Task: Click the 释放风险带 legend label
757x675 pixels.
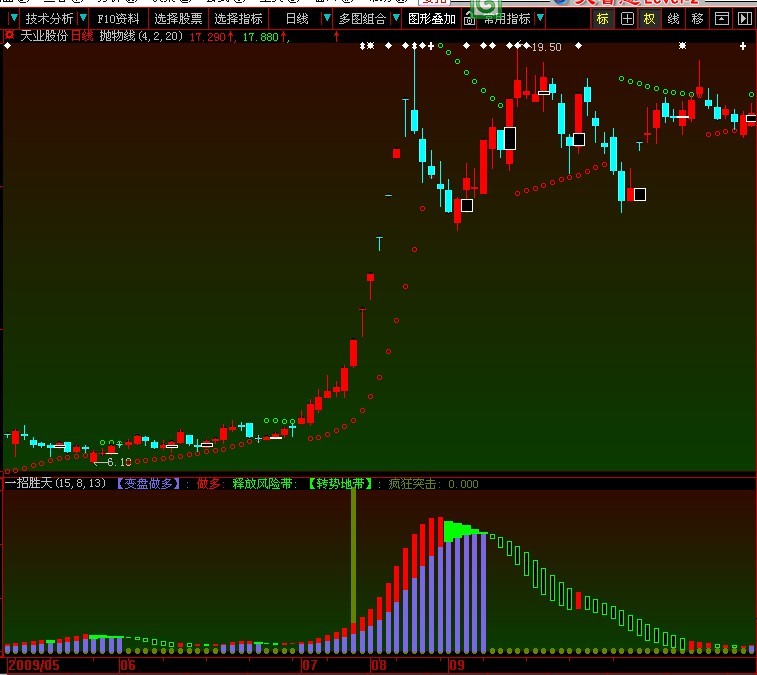Action: click(262, 483)
